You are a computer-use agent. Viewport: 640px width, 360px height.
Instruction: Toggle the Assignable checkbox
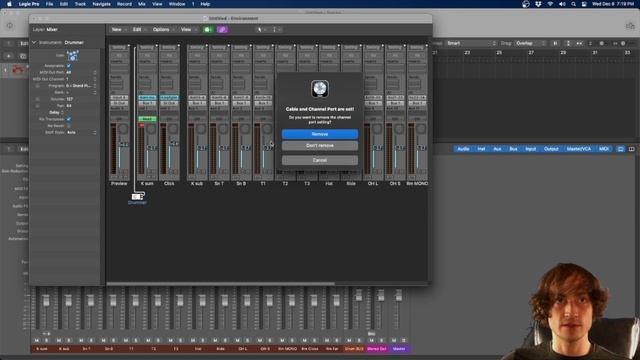tap(69, 66)
